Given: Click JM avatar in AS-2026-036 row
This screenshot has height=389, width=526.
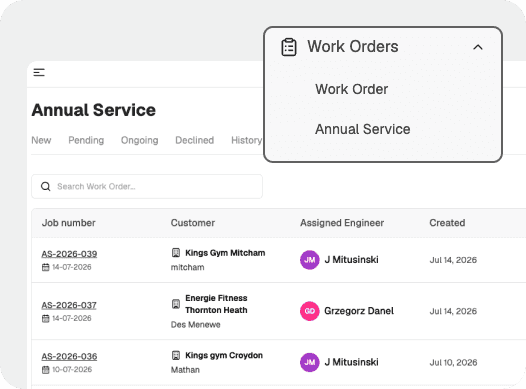Looking at the screenshot, I should (x=309, y=363).
